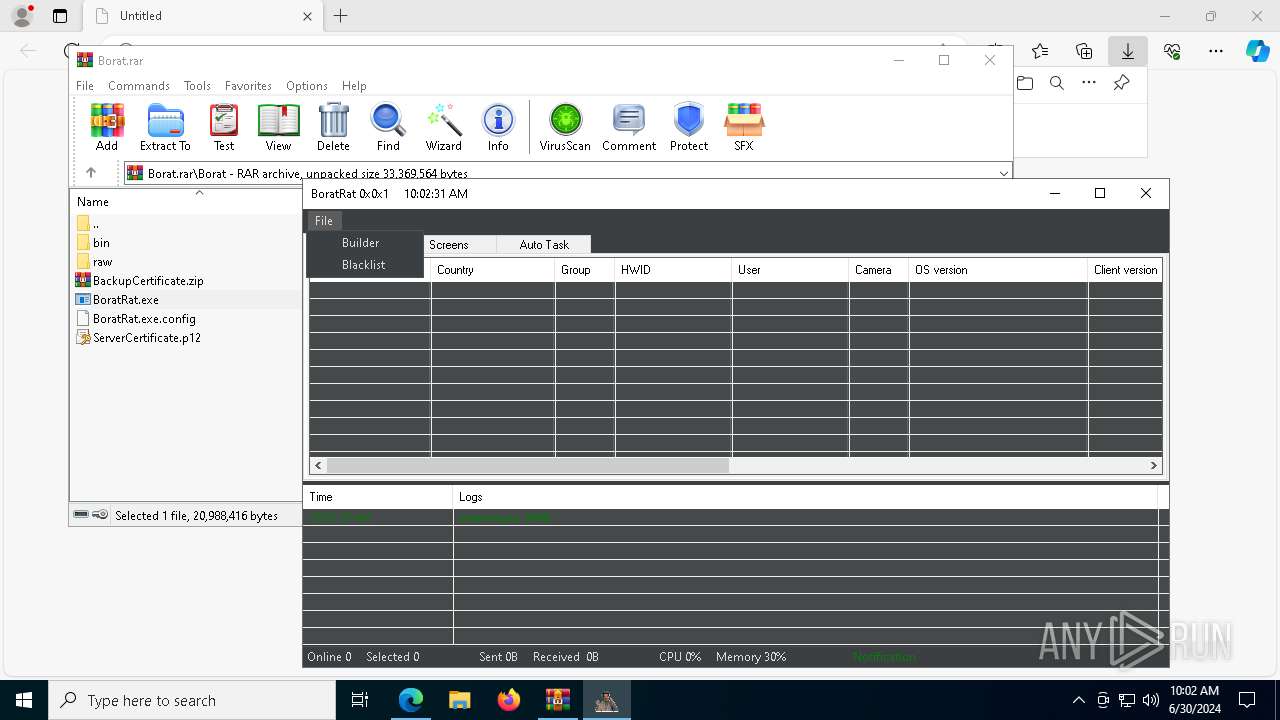The width and height of the screenshot is (1280, 720).
Task: Click 'Online 0' in the status bar
Action: coord(329,657)
